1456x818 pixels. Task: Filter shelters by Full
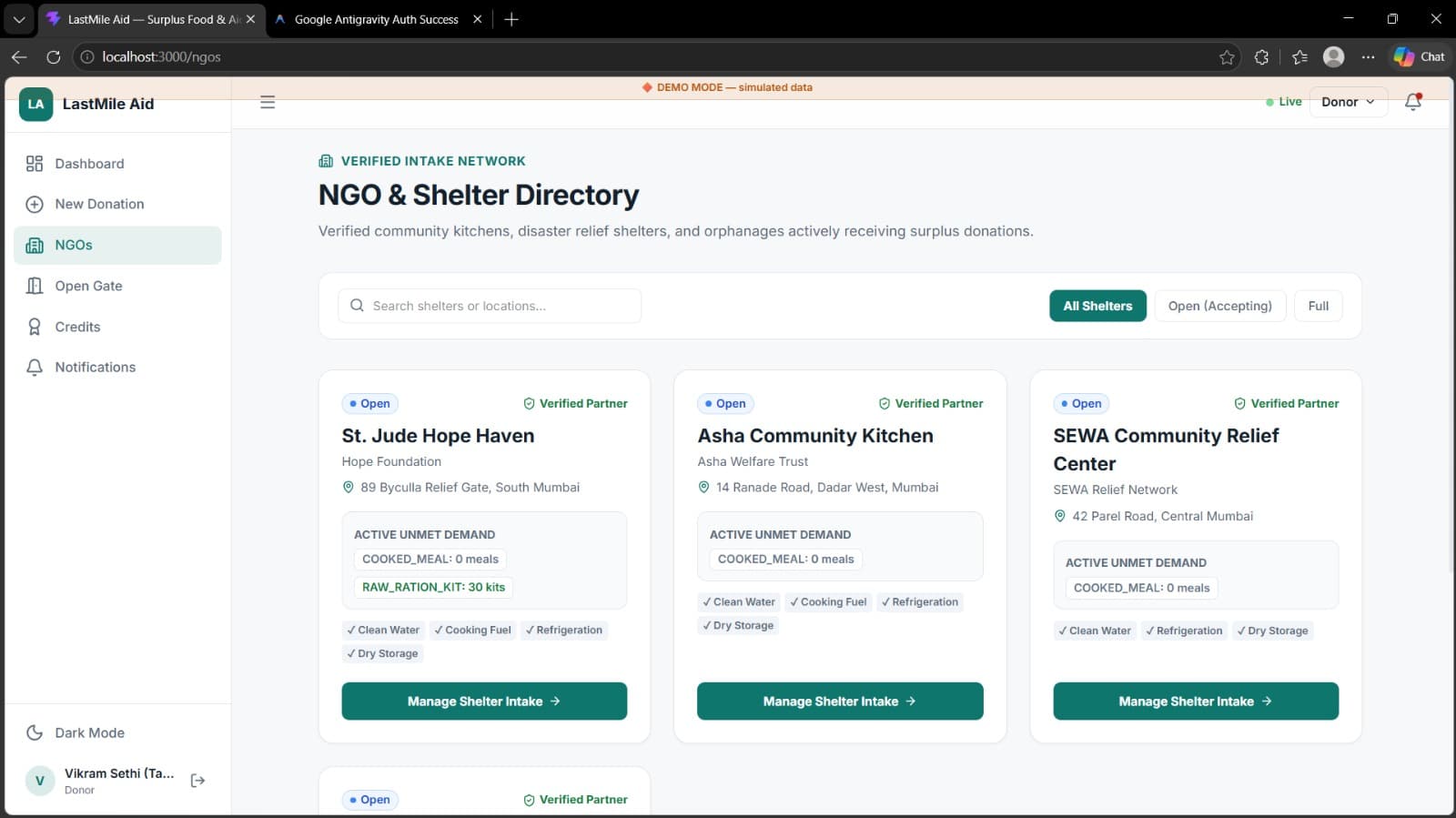1318,306
